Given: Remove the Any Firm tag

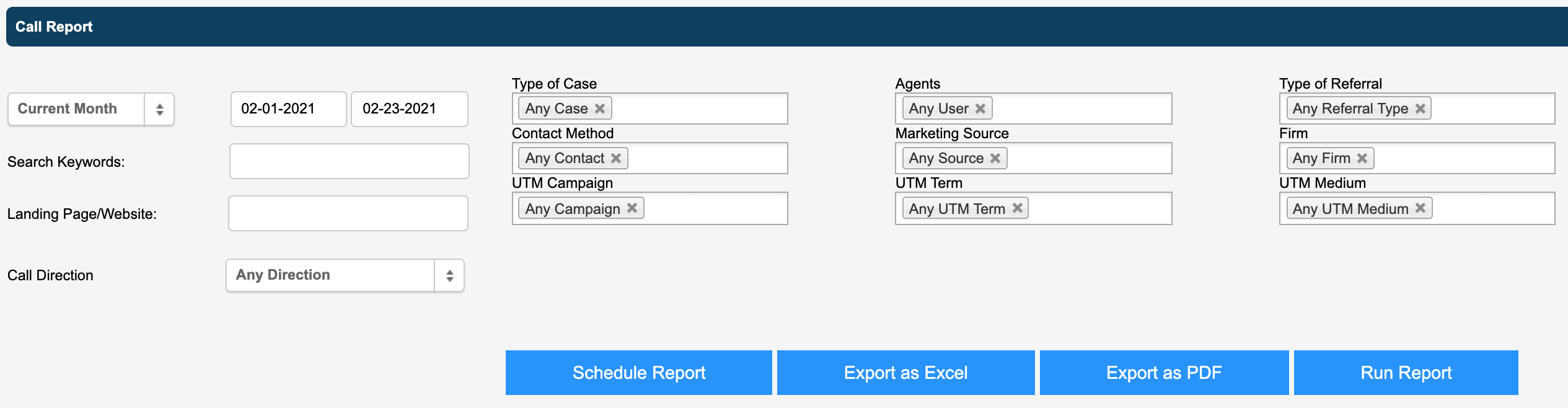Looking at the screenshot, I should click(x=1362, y=158).
